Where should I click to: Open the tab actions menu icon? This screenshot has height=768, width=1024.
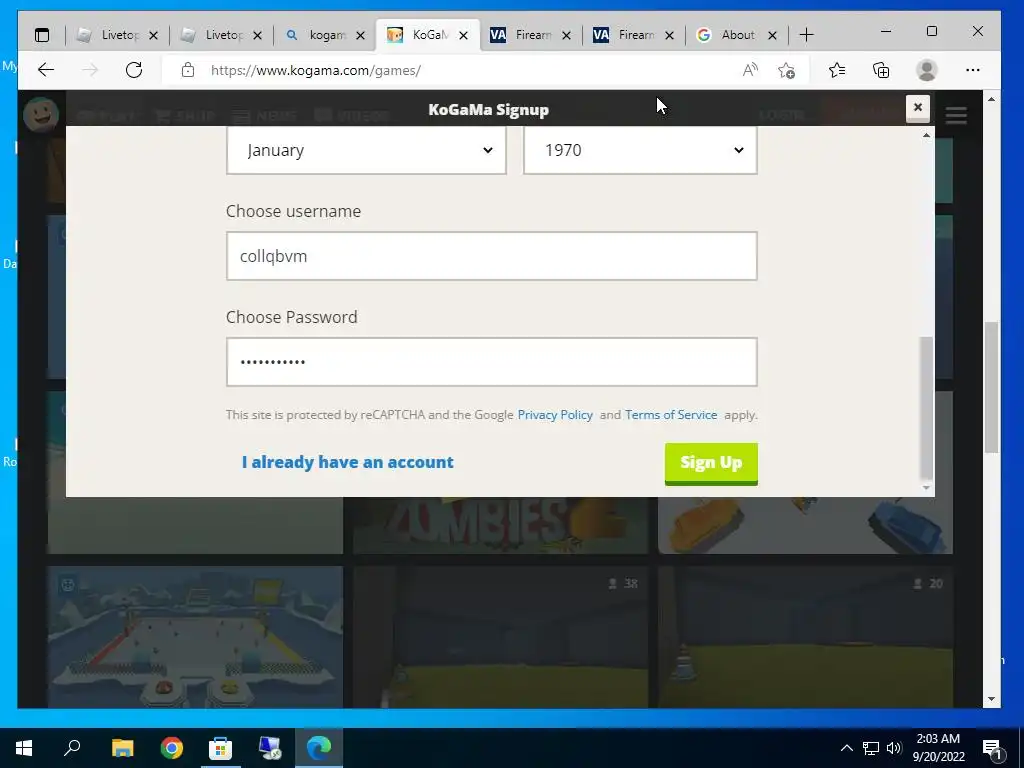click(42, 35)
